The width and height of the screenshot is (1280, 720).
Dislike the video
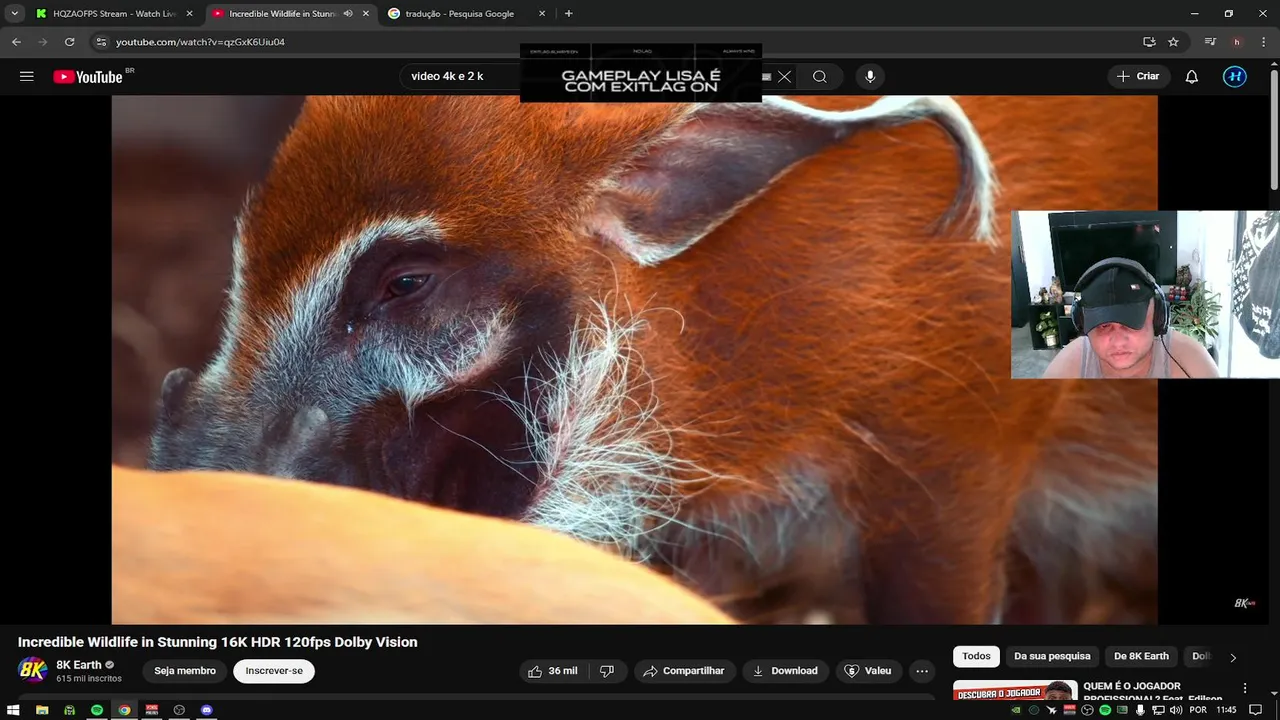[607, 671]
